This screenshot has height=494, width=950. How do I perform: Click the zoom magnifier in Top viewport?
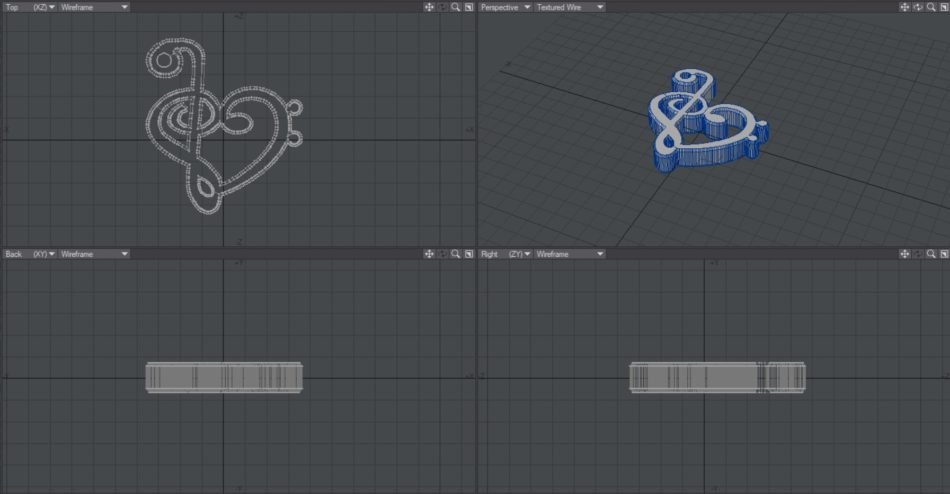455,7
